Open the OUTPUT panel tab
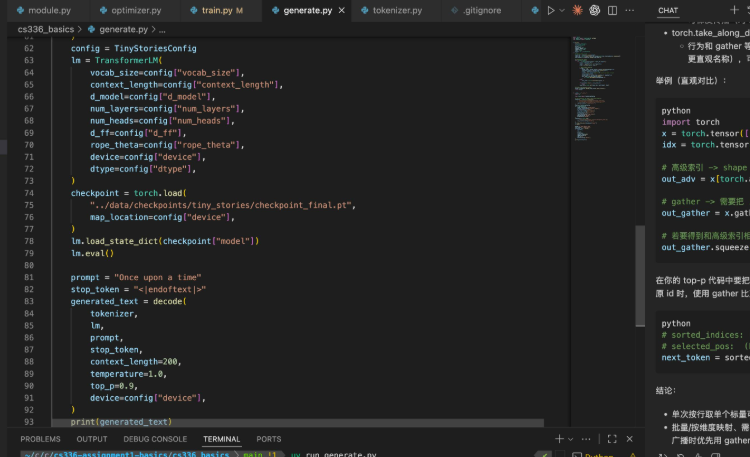The width and height of the screenshot is (750, 457). tap(92, 439)
